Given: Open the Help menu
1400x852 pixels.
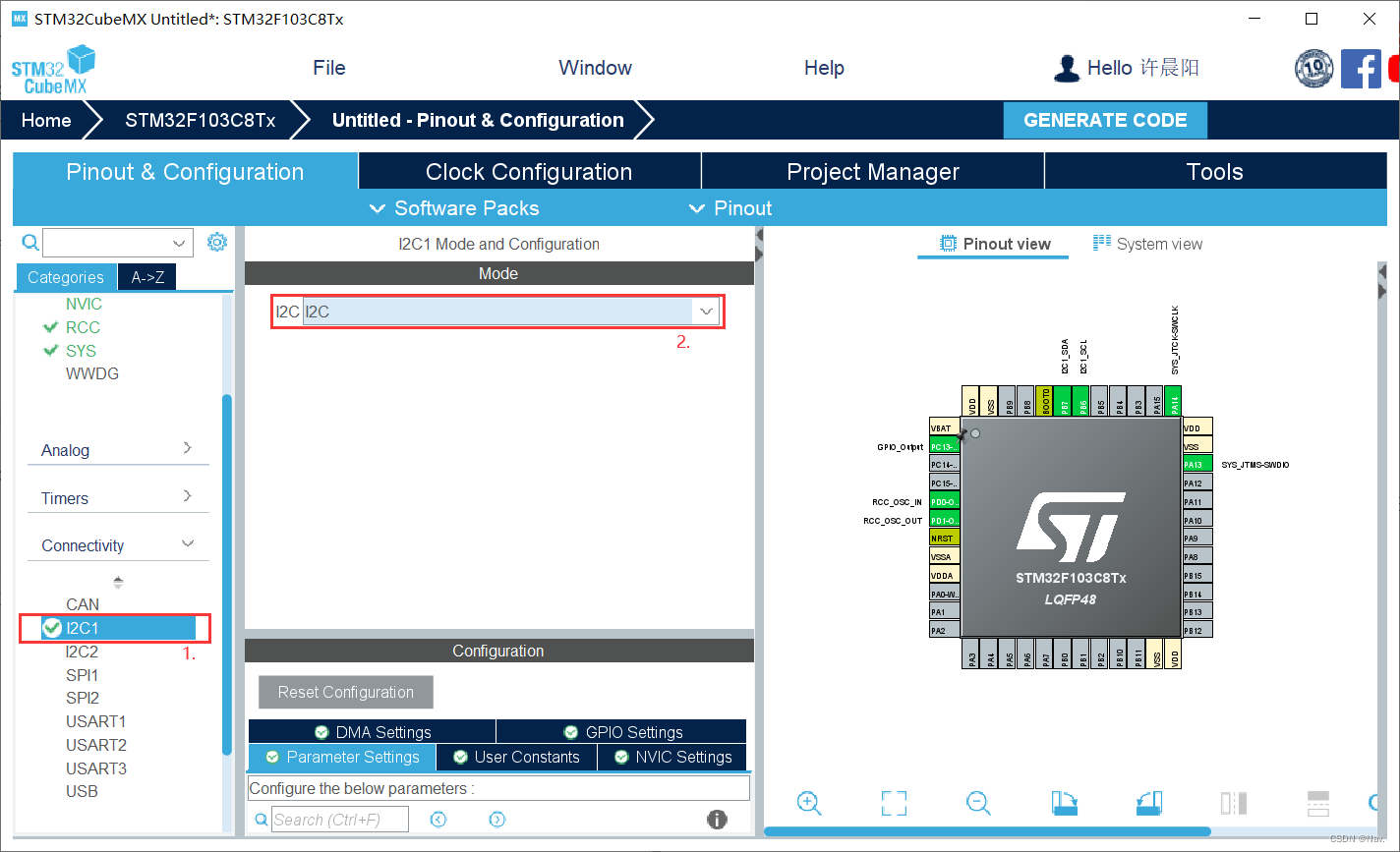Looking at the screenshot, I should [x=824, y=68].
